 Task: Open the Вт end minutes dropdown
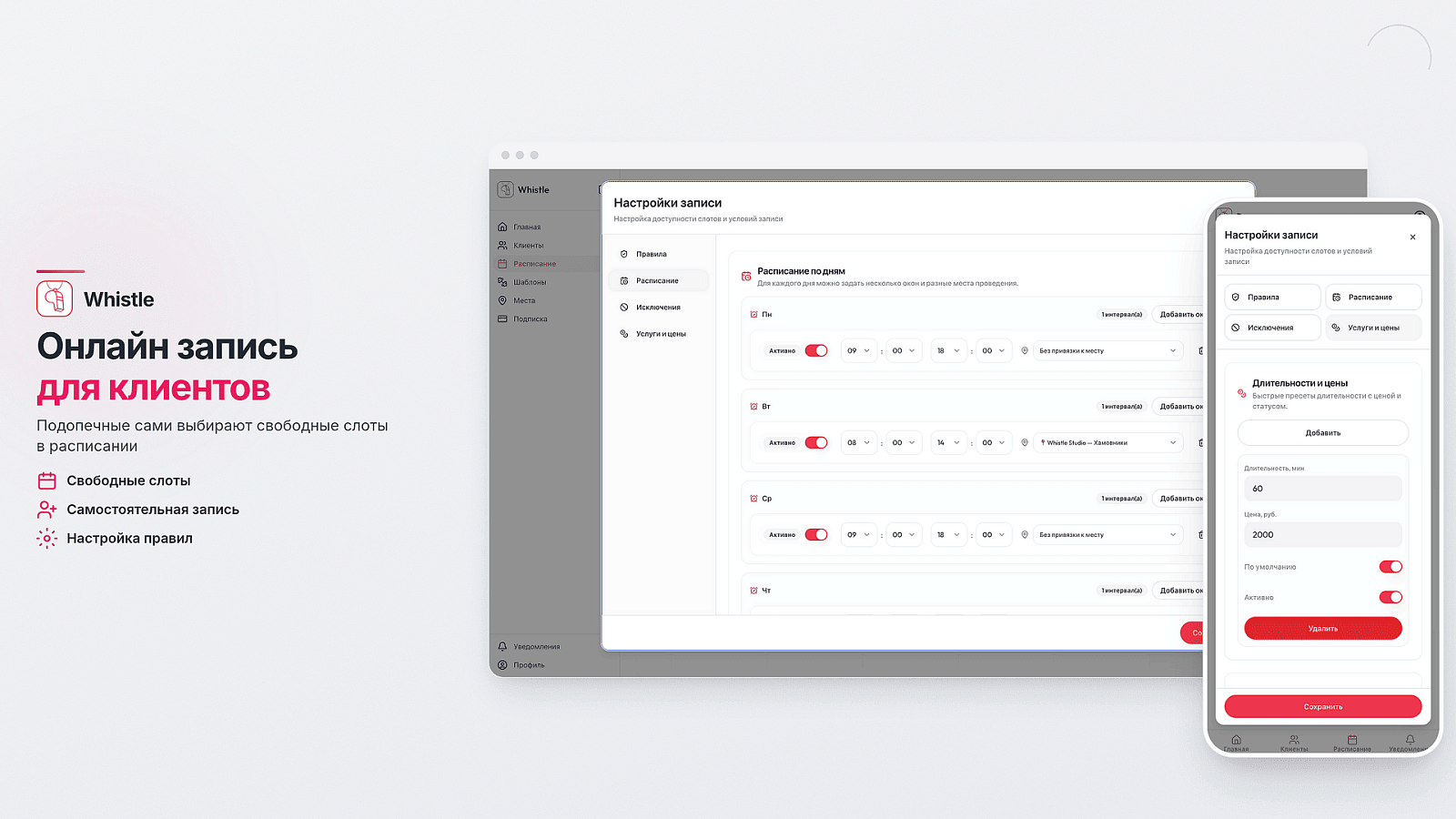click(x=994, y=442)
